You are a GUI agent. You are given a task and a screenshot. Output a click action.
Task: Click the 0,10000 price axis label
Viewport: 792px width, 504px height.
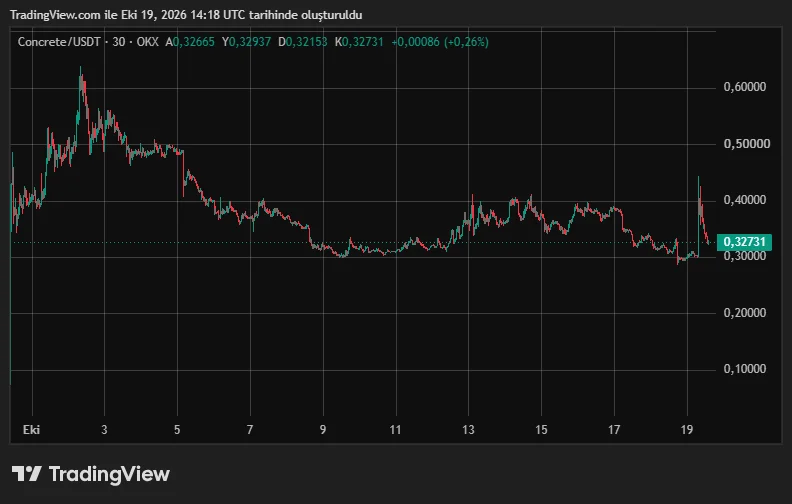(x=745, y=369)
